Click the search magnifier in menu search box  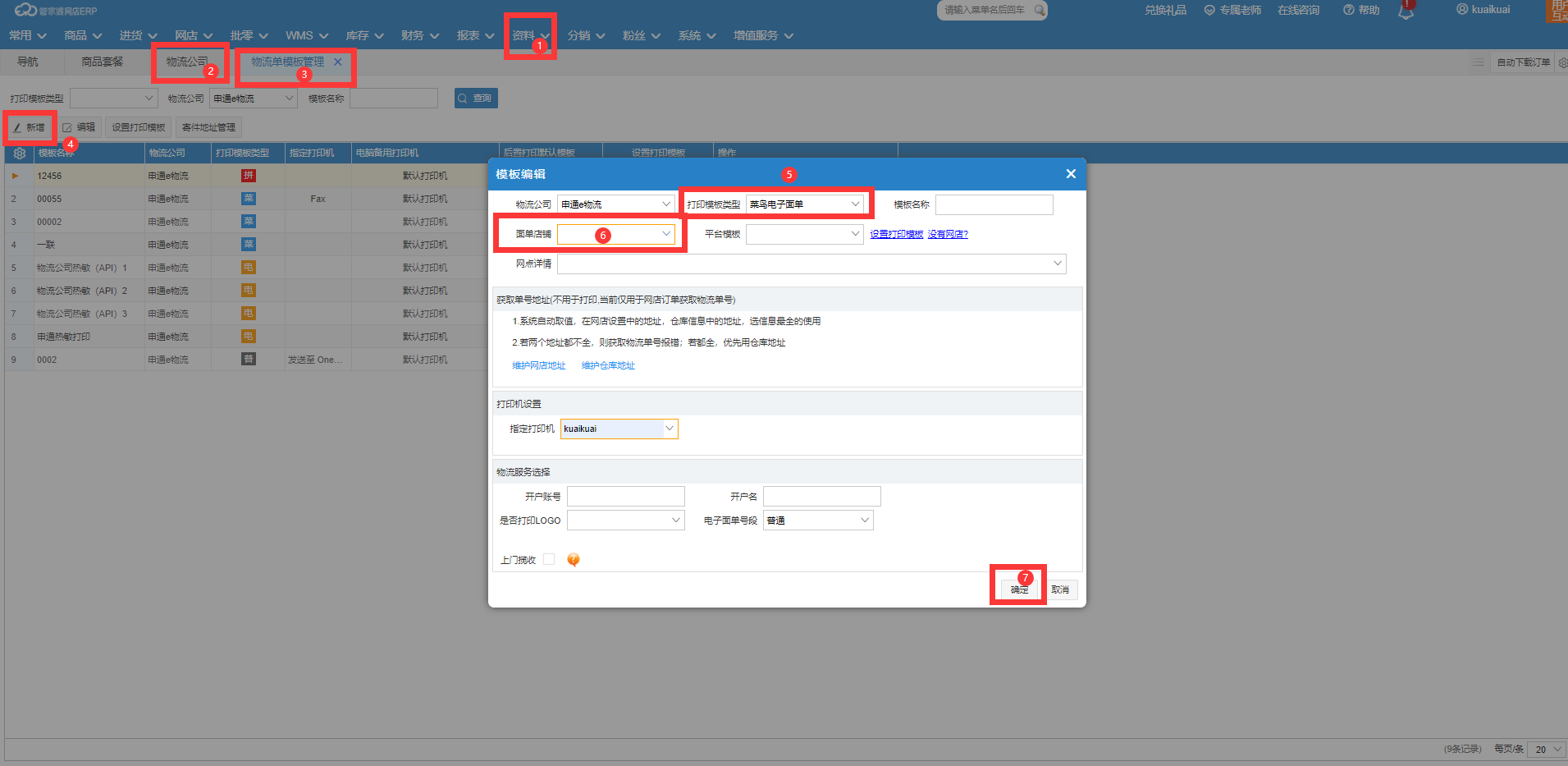(1039, 10)
